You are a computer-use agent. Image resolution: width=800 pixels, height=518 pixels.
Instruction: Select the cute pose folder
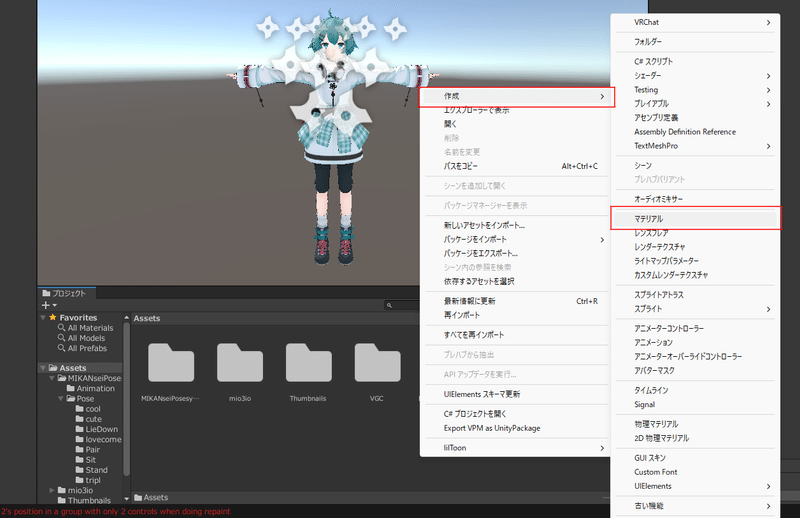89,419
